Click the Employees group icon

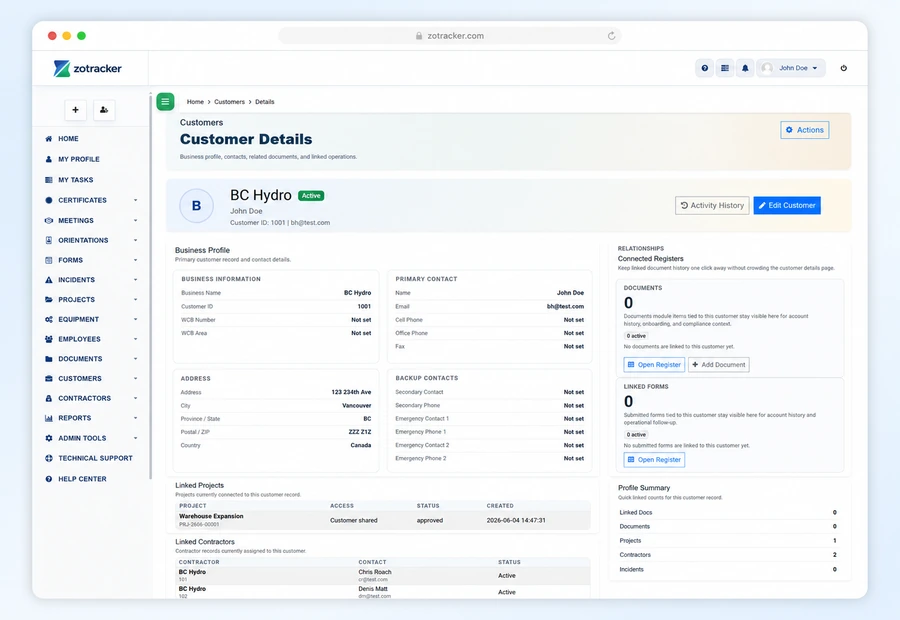[x=49, y=339]
